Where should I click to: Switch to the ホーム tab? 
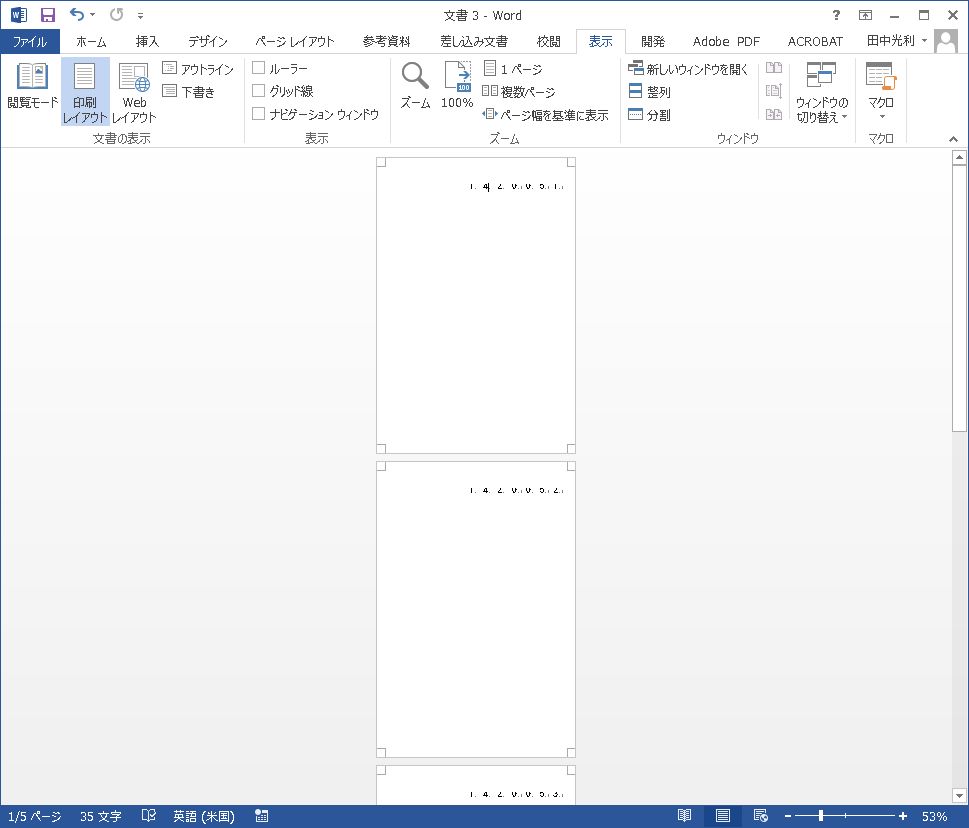(91, 41)
